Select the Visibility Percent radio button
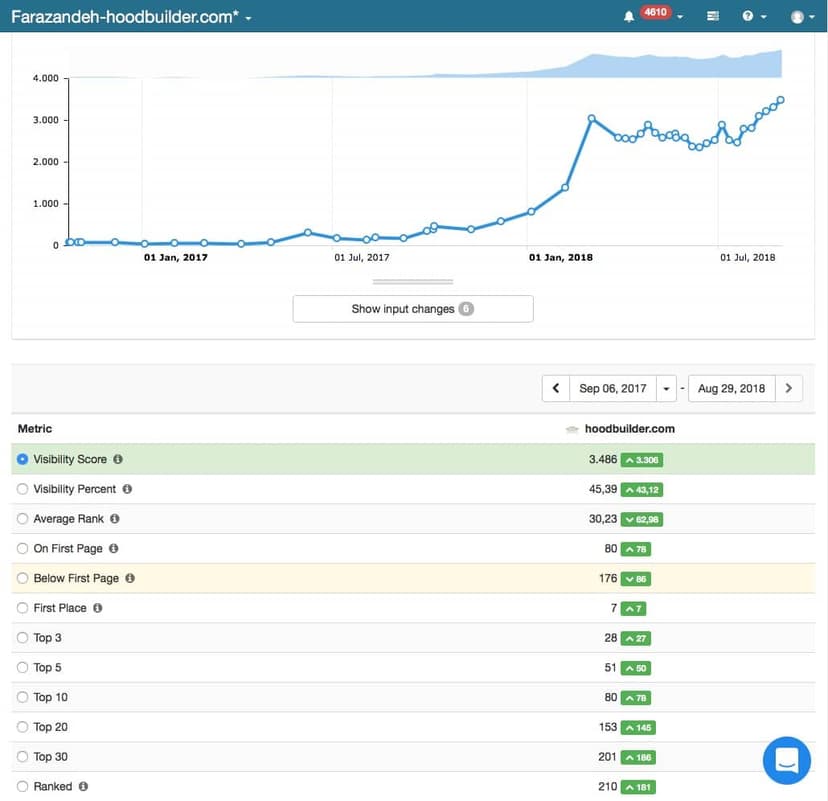This screenshot has height=801, width=828. [x=23, y=489]
